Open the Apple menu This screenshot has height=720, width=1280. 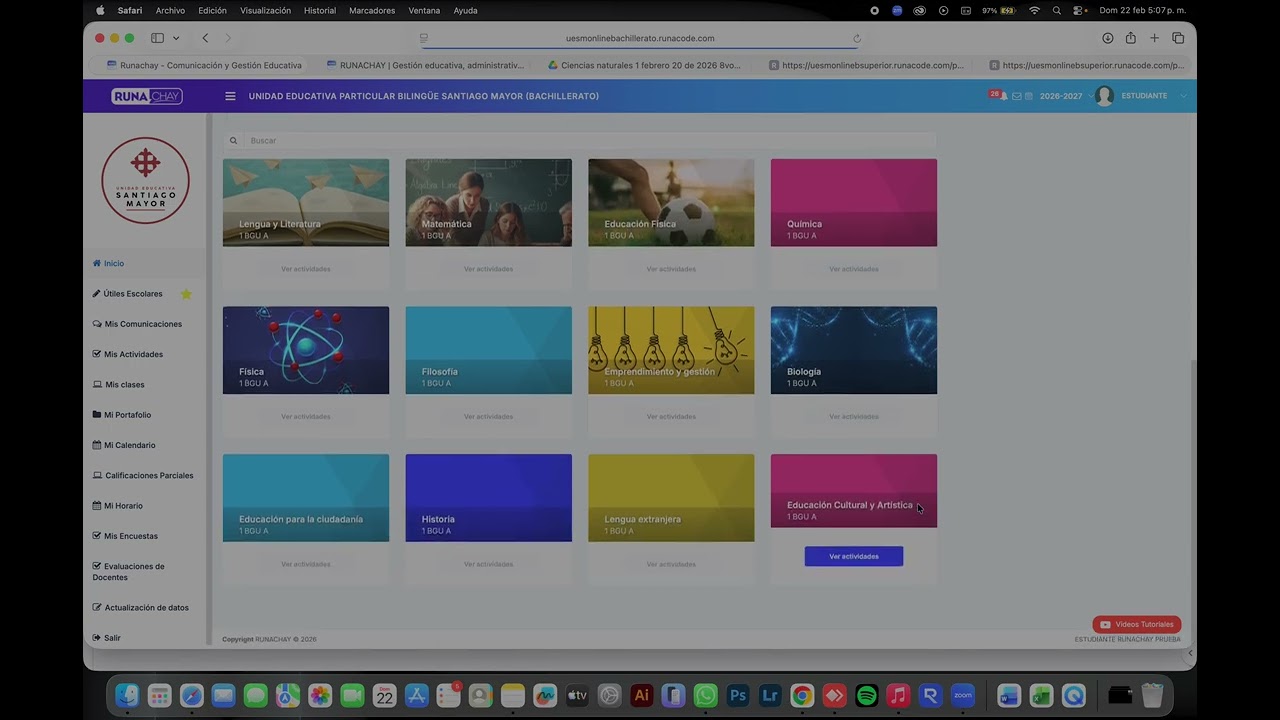pos(100,10)
